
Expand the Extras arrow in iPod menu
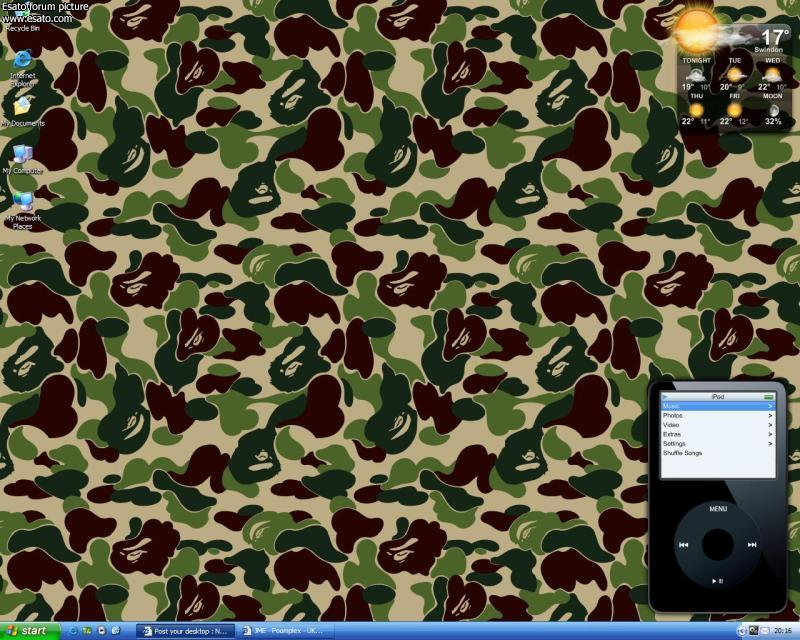[x=770, y=434]
